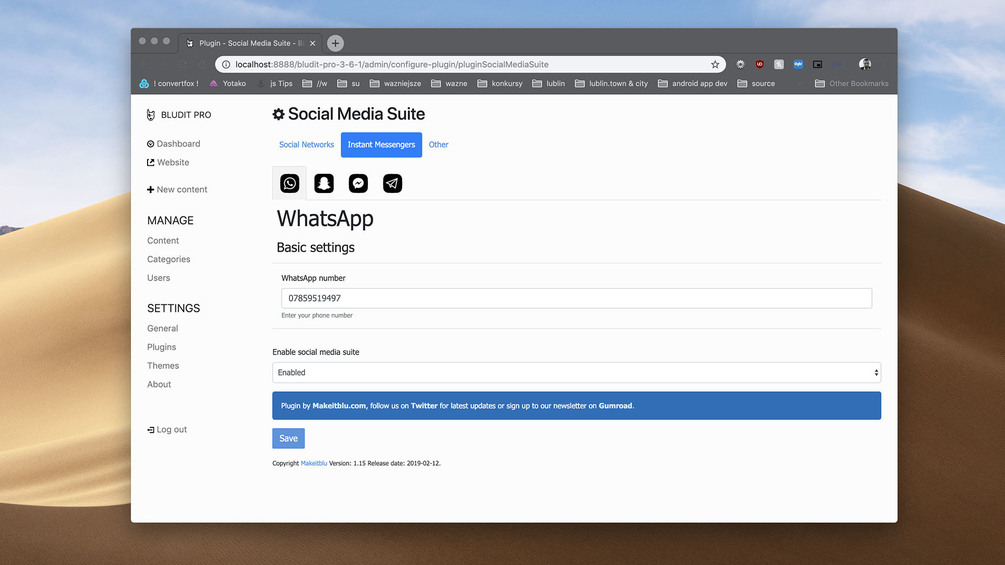This screenshot has width=1005, height=565.
Task: Focus the WhatsApp number input field
Action: 576,298
